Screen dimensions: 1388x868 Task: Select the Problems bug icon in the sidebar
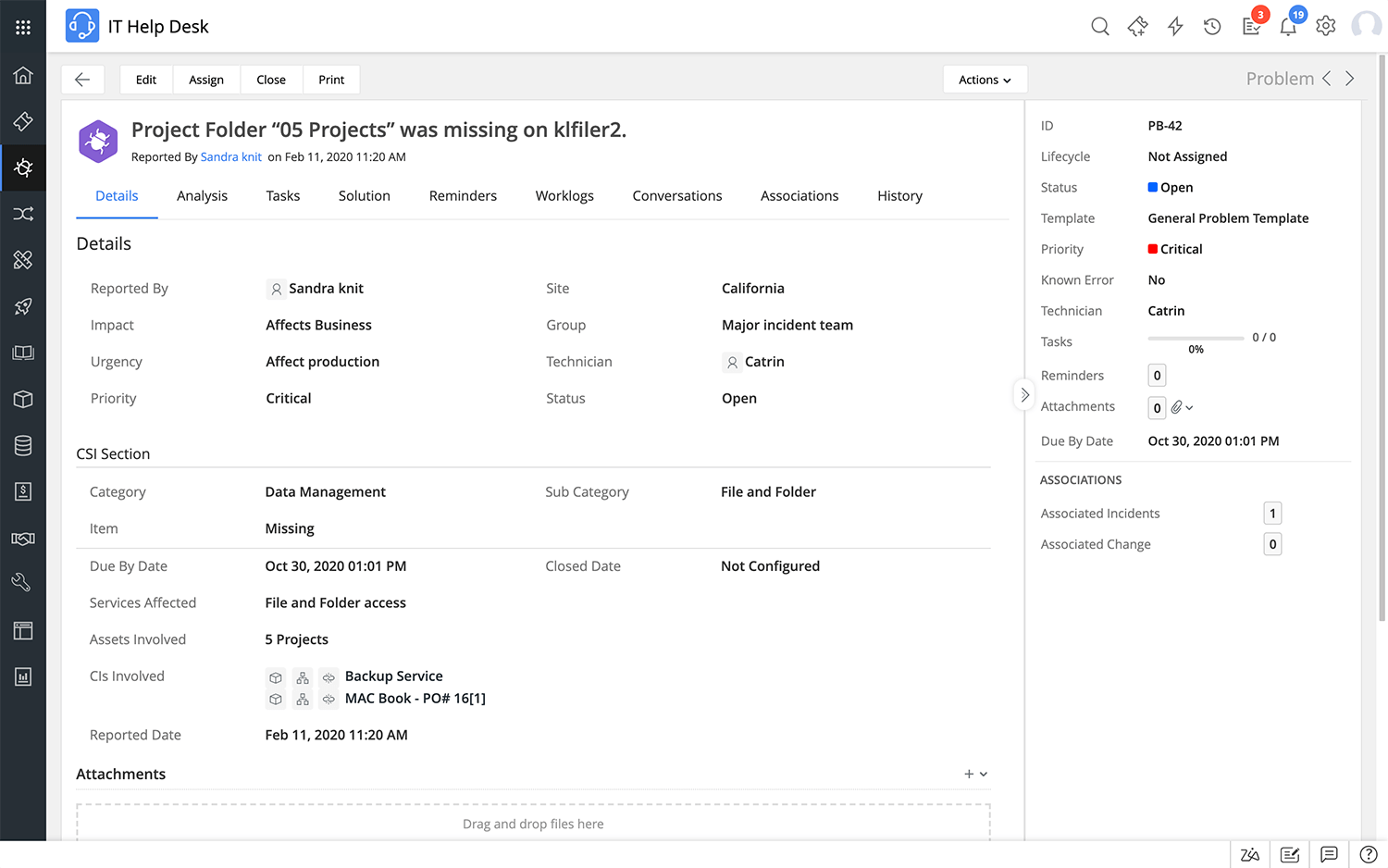coord(23,167)
